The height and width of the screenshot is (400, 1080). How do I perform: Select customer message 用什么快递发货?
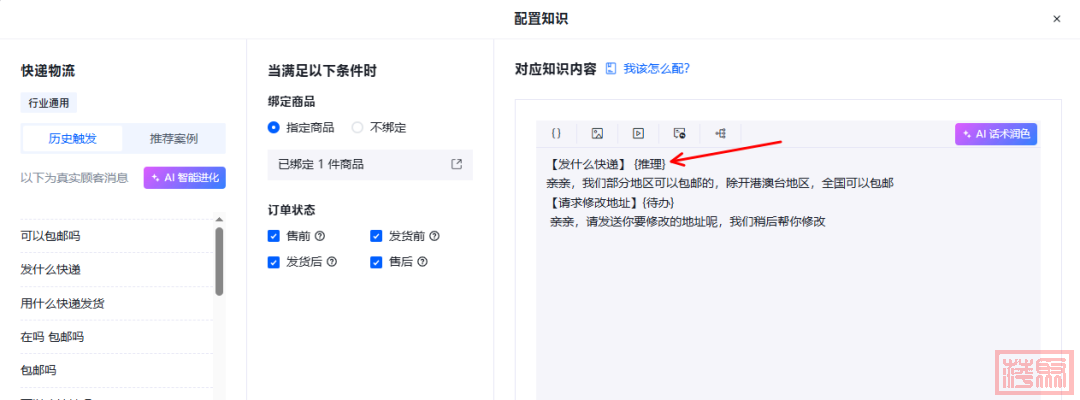point(63,303)
